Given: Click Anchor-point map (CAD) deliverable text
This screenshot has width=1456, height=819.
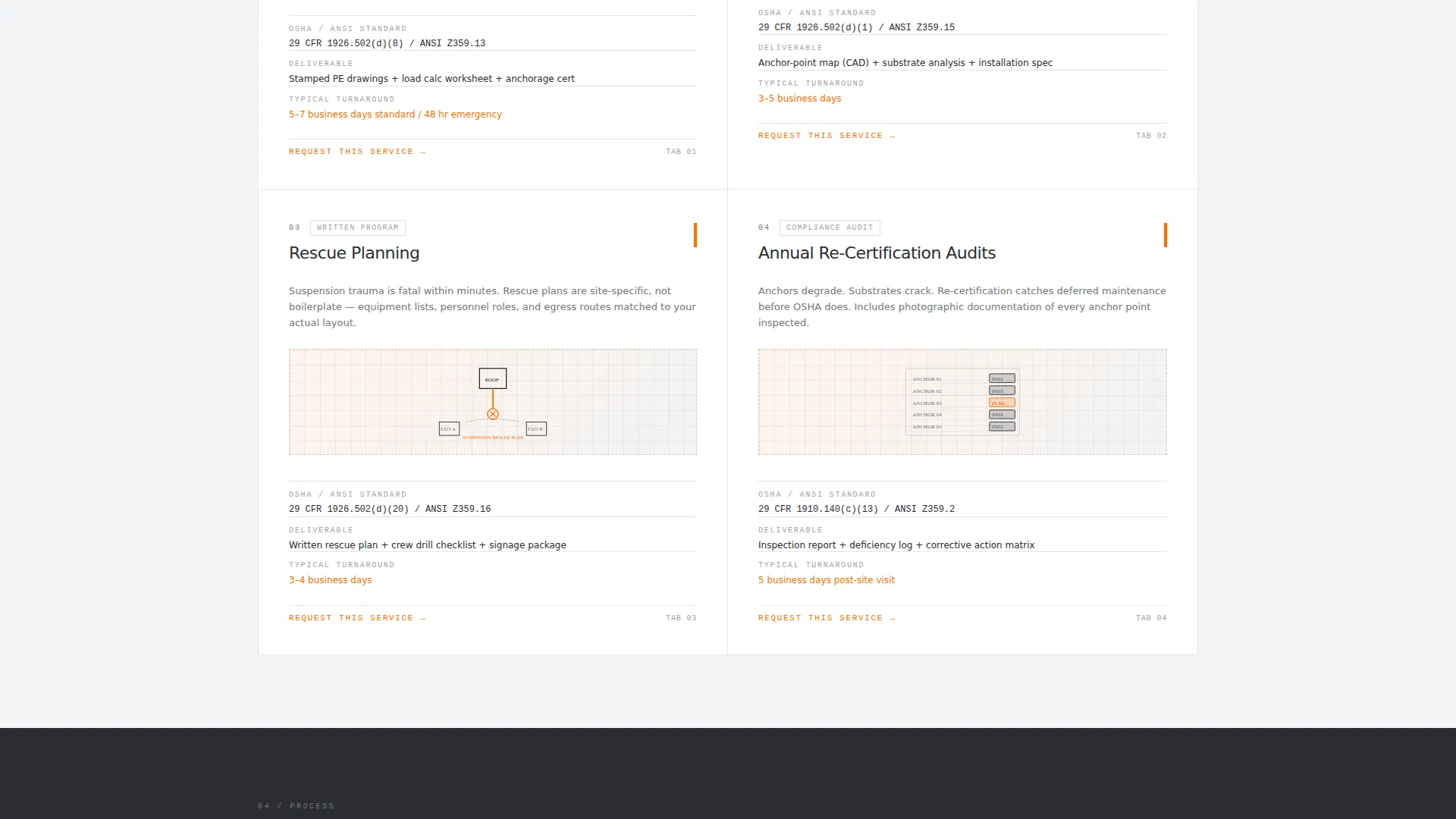Looking at the screenshot, I should tap(905, 63).
